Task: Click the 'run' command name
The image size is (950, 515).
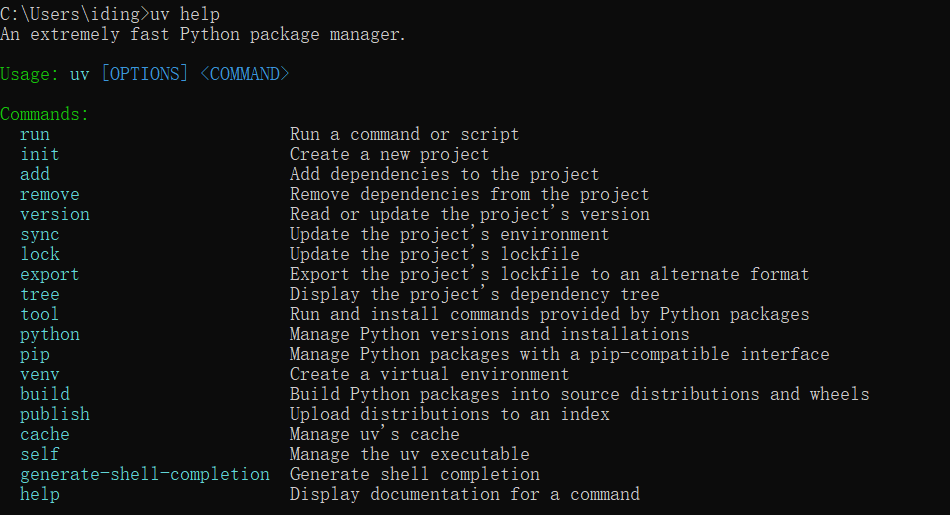Action: [x=35, y=134]
